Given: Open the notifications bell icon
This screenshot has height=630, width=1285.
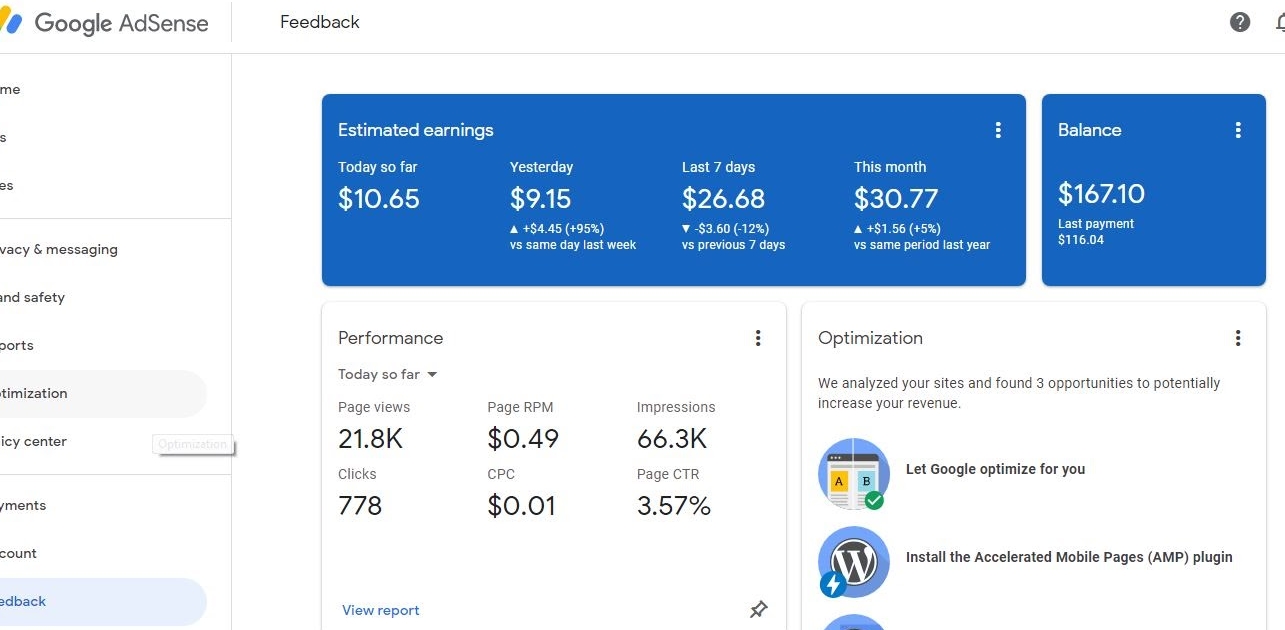Looking at the screenshot, I should [1280, 22].
